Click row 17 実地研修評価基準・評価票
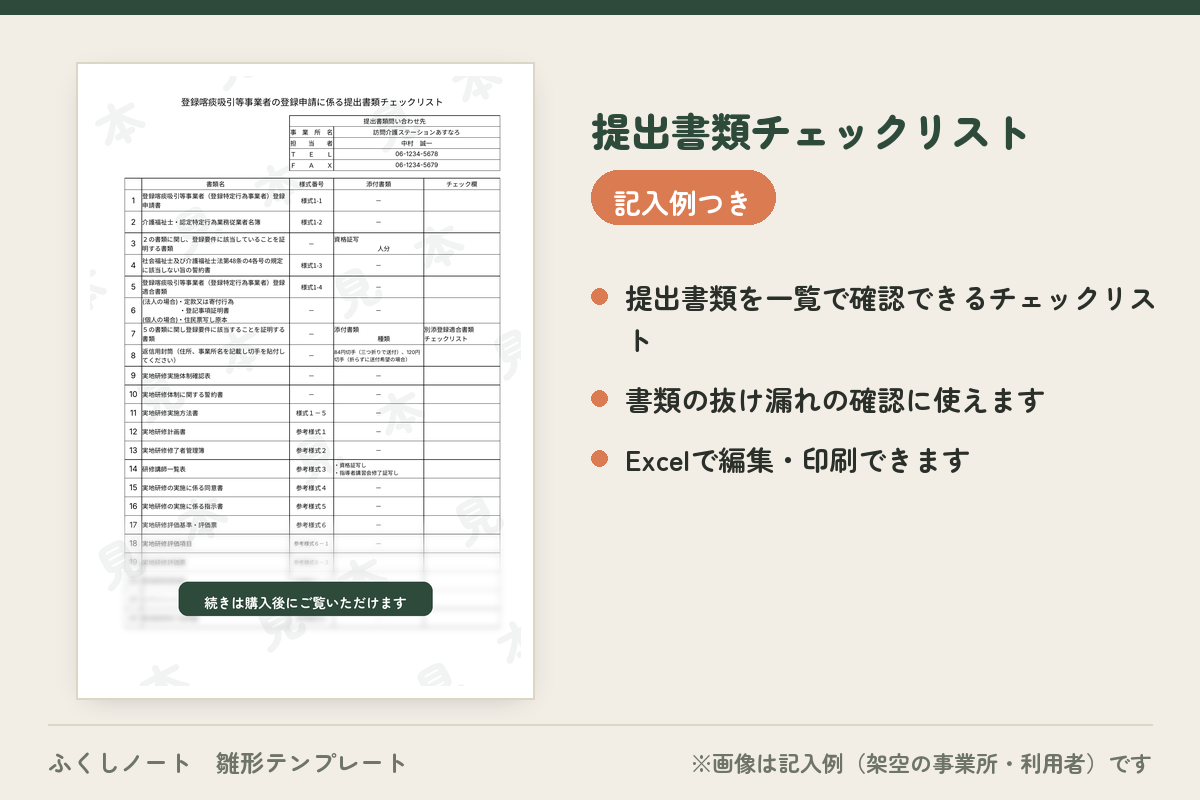1200x800 pixels. 215,525
